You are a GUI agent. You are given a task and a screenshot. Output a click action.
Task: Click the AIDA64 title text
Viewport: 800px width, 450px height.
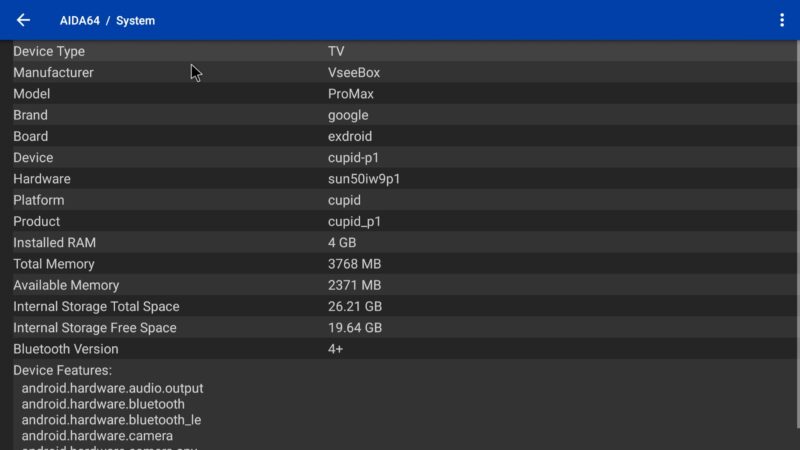pos(80,21)
